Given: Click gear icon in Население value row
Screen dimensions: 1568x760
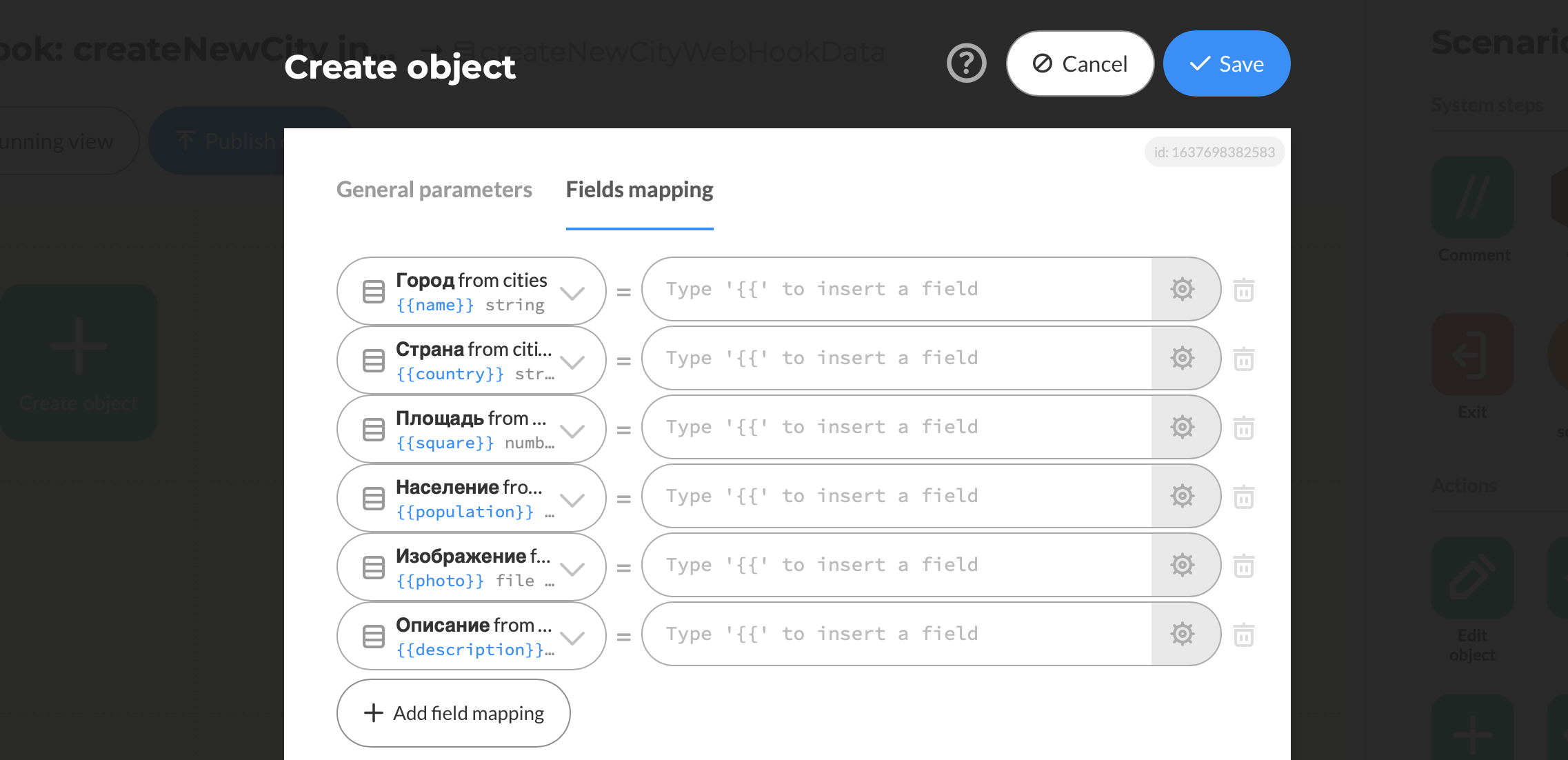Looking at the screenshot, I should tap(1183, 496).
